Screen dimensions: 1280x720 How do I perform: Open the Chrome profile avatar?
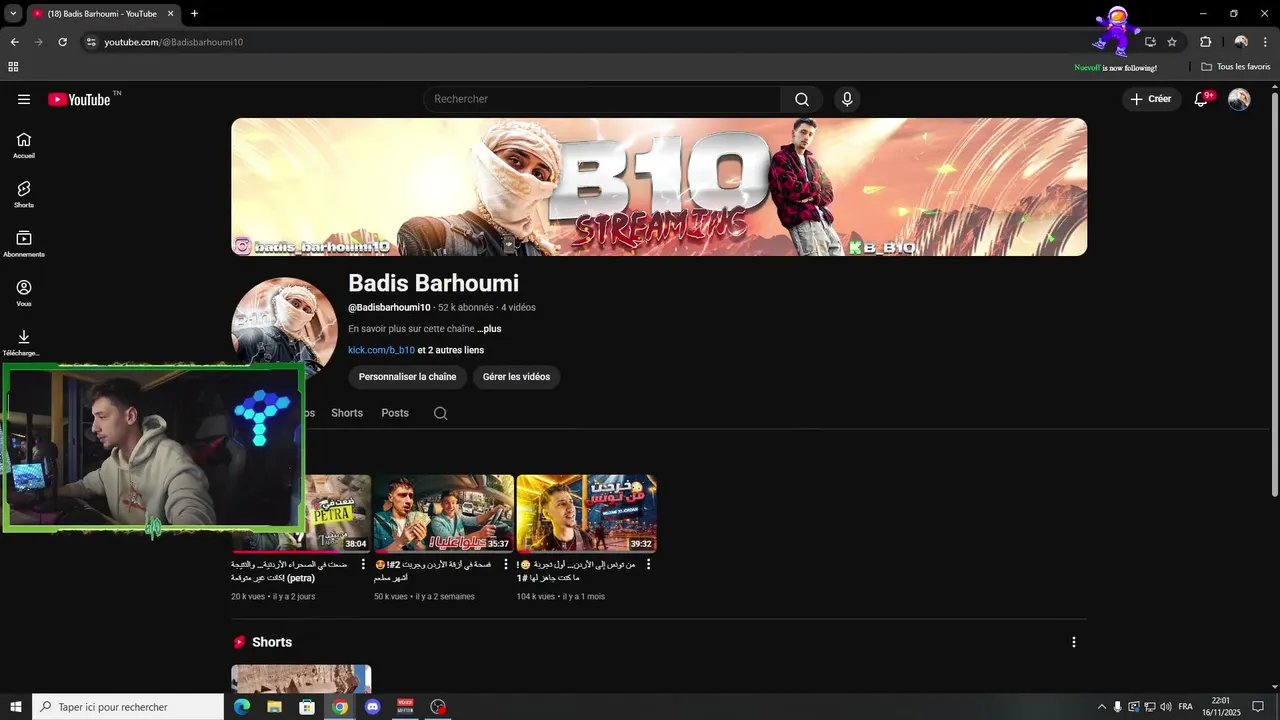(1241, 42)
